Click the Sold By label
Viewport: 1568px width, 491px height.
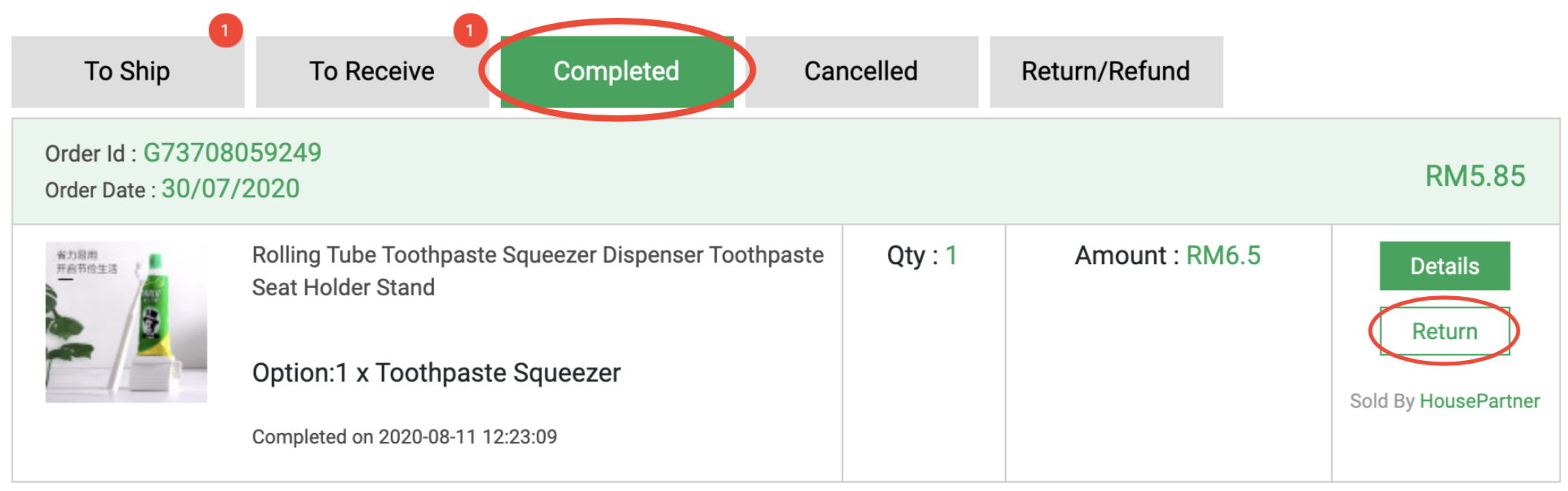click(x=1382, y=401)
